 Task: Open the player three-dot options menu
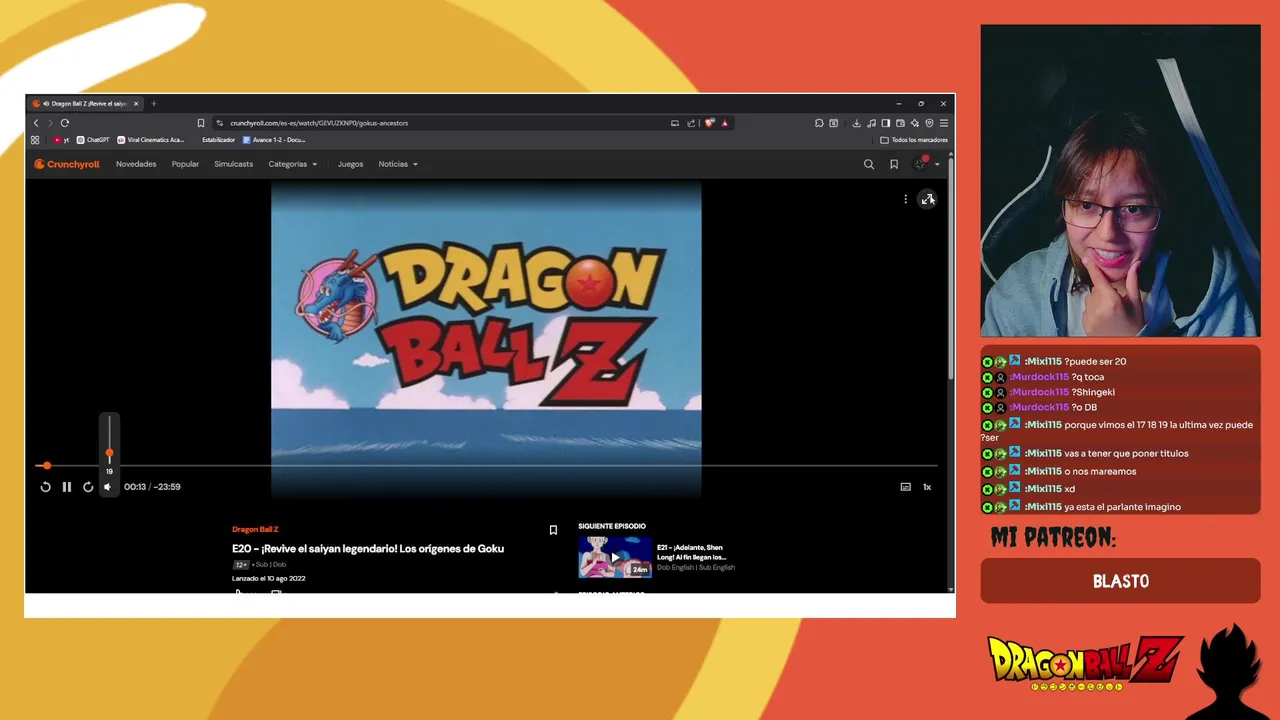click(x=905, y=199)
